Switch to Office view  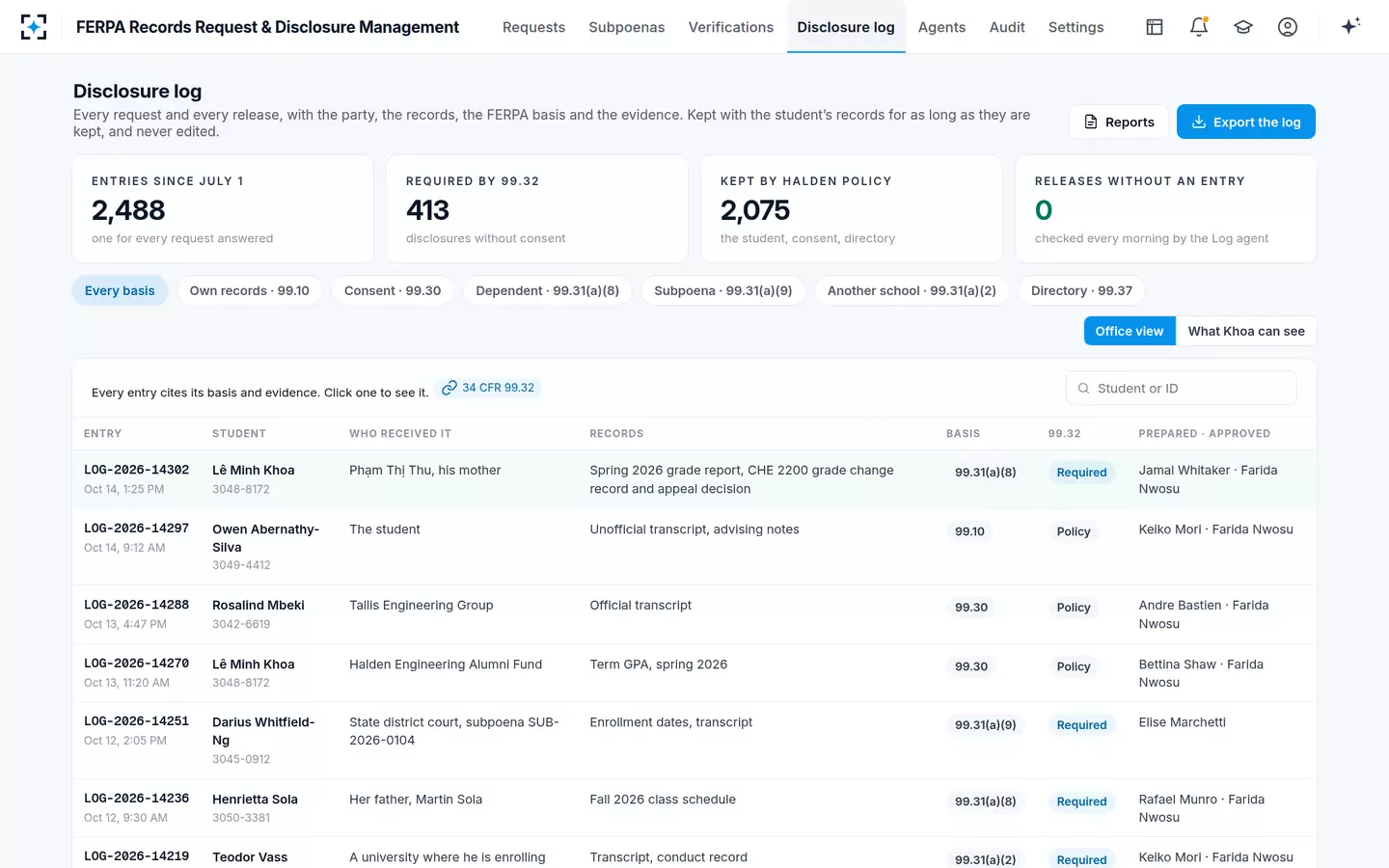pos(1130,331)
